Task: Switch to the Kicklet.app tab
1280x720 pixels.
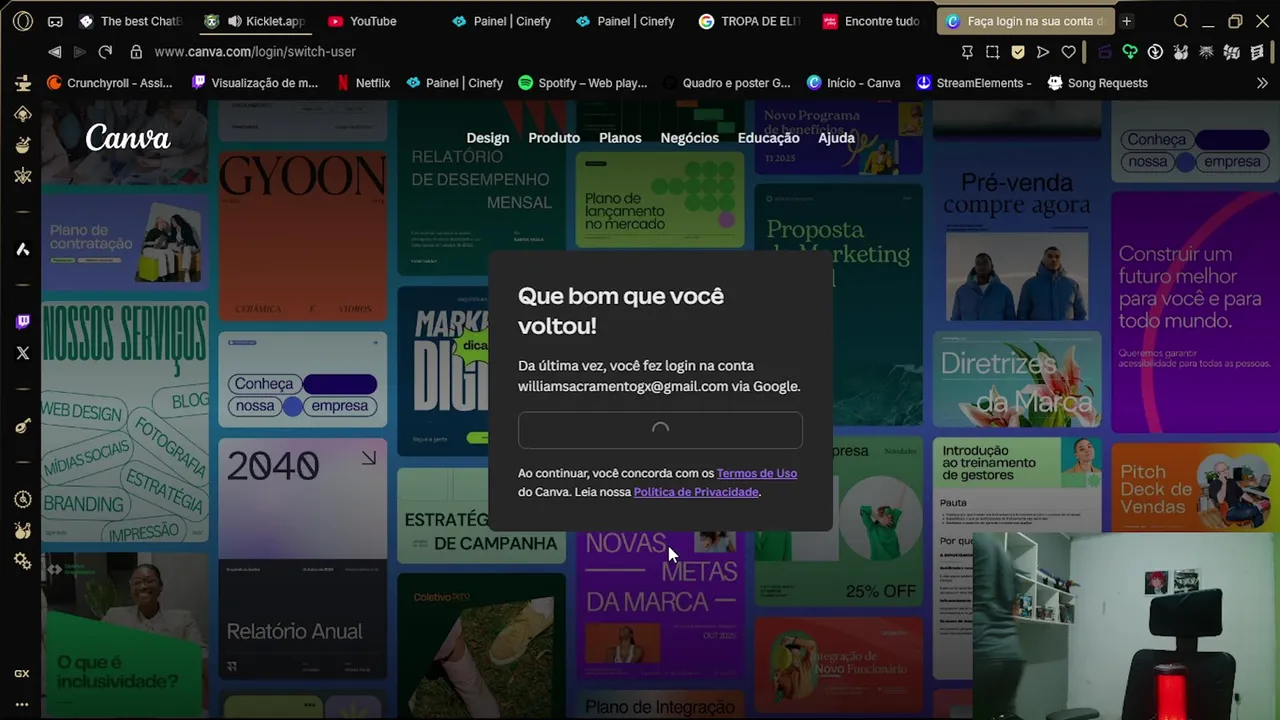Action: click(255, 21)
